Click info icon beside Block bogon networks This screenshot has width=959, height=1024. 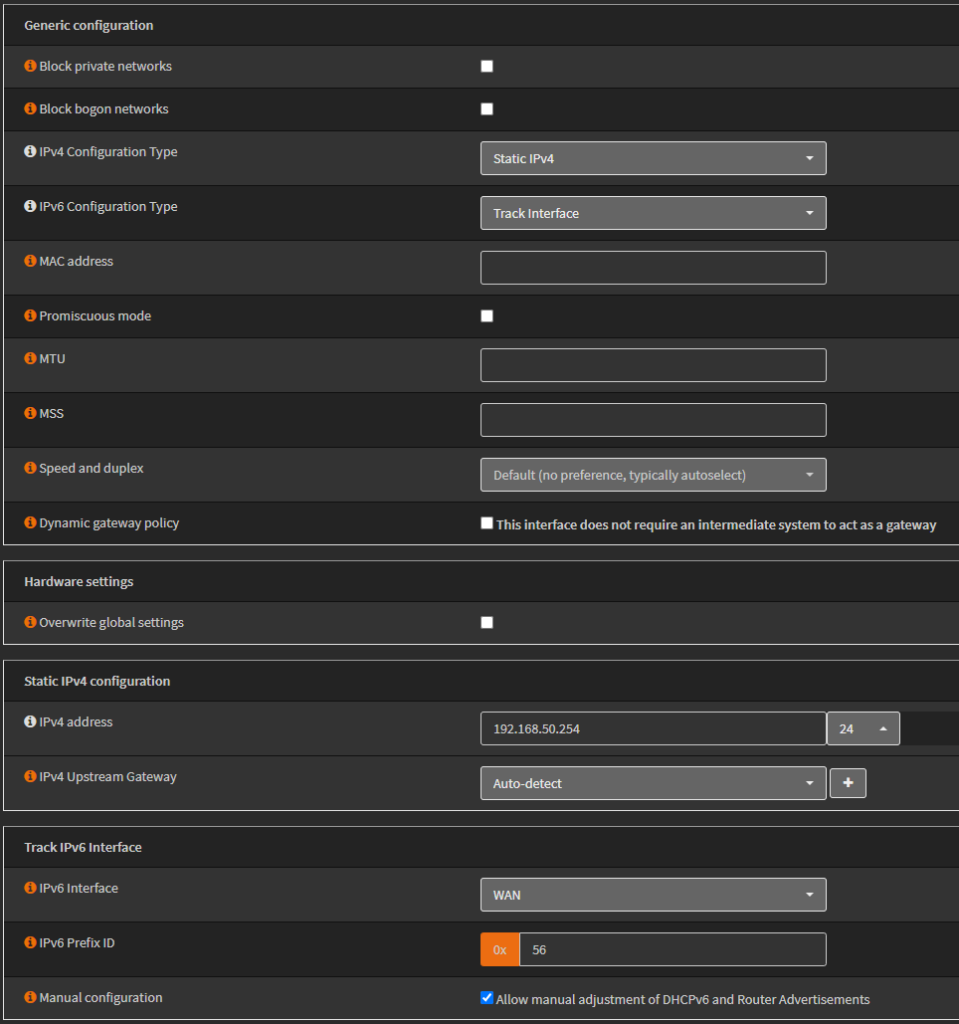pos(30,110)
